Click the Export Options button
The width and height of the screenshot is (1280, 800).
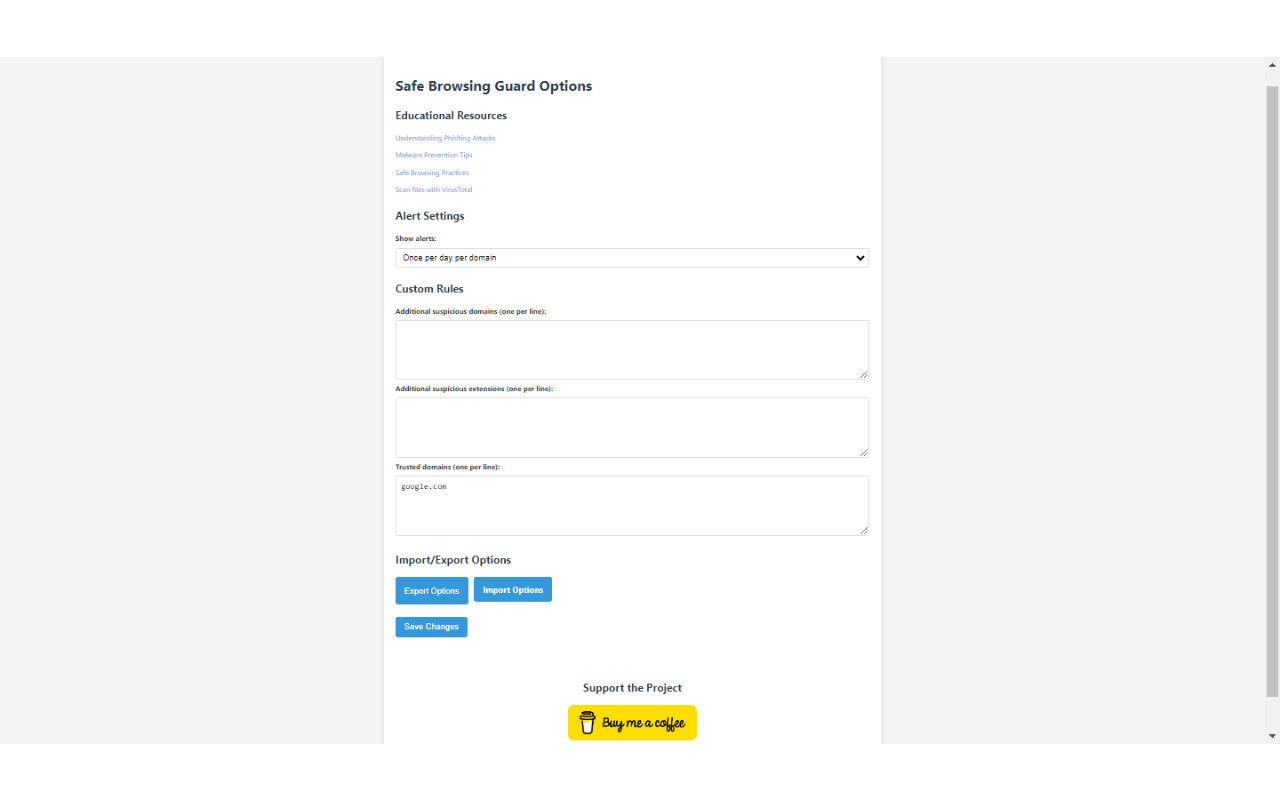pyautogui.click(x=431, y=590)
